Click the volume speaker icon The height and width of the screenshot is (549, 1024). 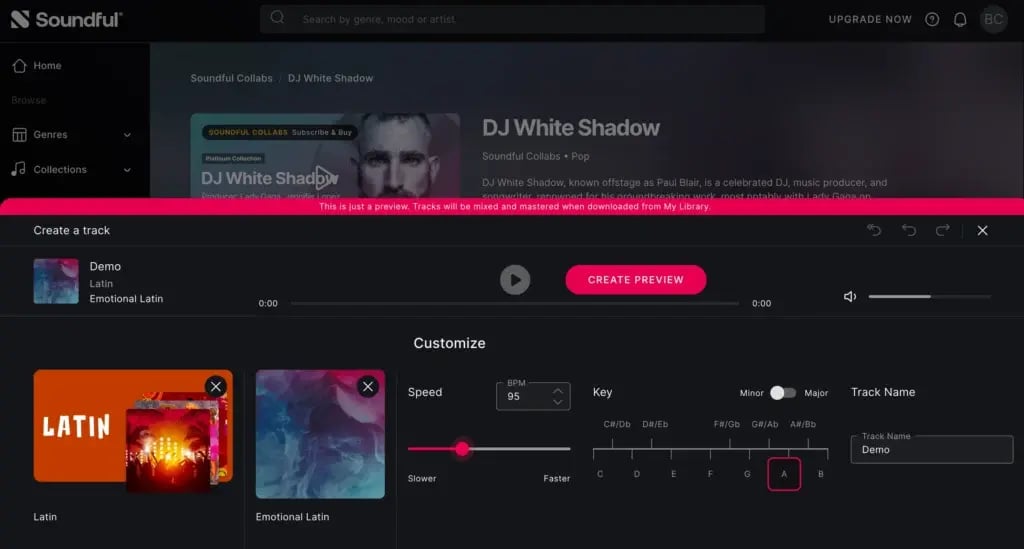[x=850, y=297]
